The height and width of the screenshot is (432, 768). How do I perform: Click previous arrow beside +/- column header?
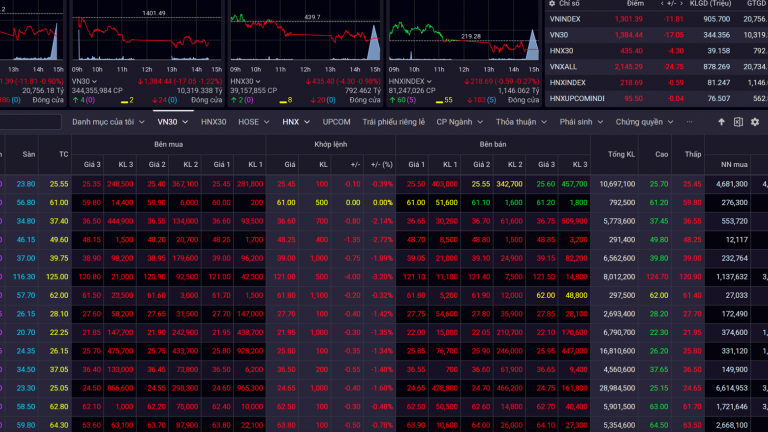(662, 3)
